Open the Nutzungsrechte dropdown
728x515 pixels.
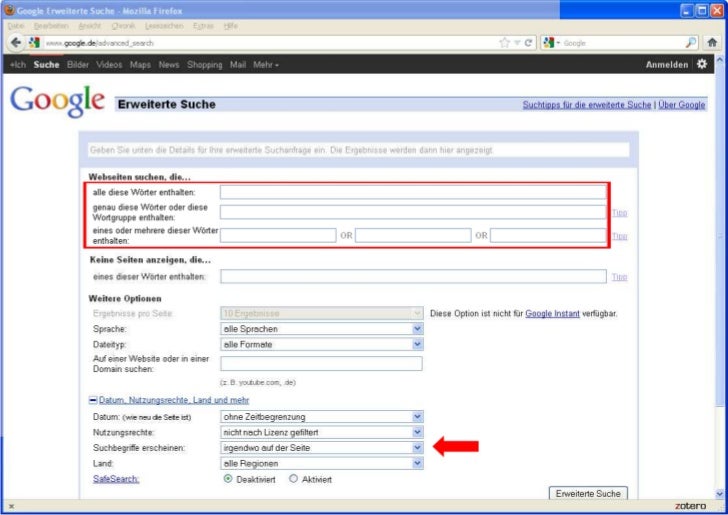click(321, 432)
